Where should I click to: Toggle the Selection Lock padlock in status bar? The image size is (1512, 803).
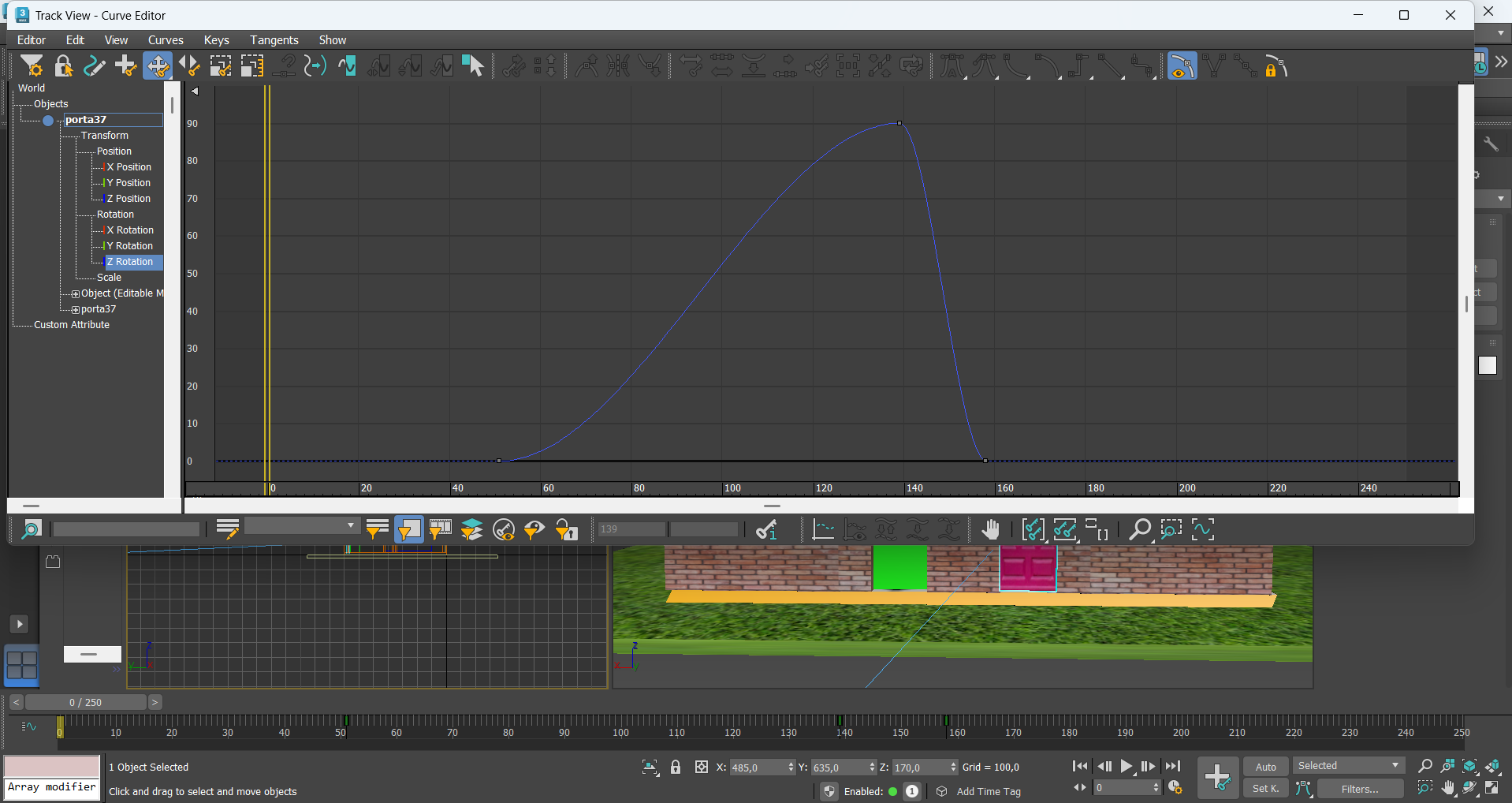(x=676, y=767)
